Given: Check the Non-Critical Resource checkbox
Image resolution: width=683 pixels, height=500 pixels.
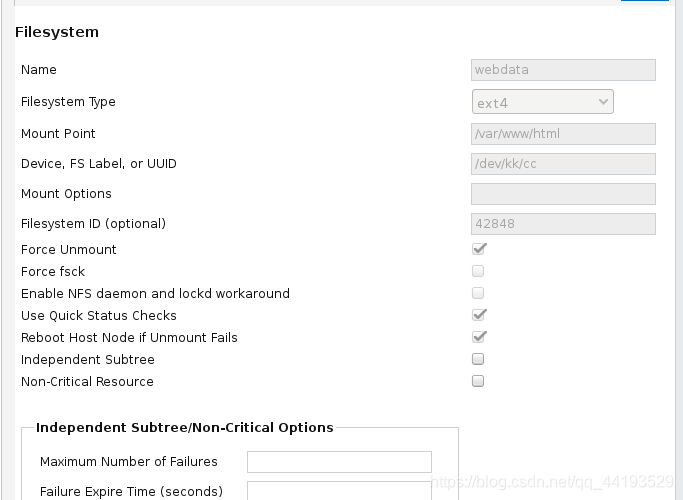Looking at the screenshot, I should tap(478, 381).
